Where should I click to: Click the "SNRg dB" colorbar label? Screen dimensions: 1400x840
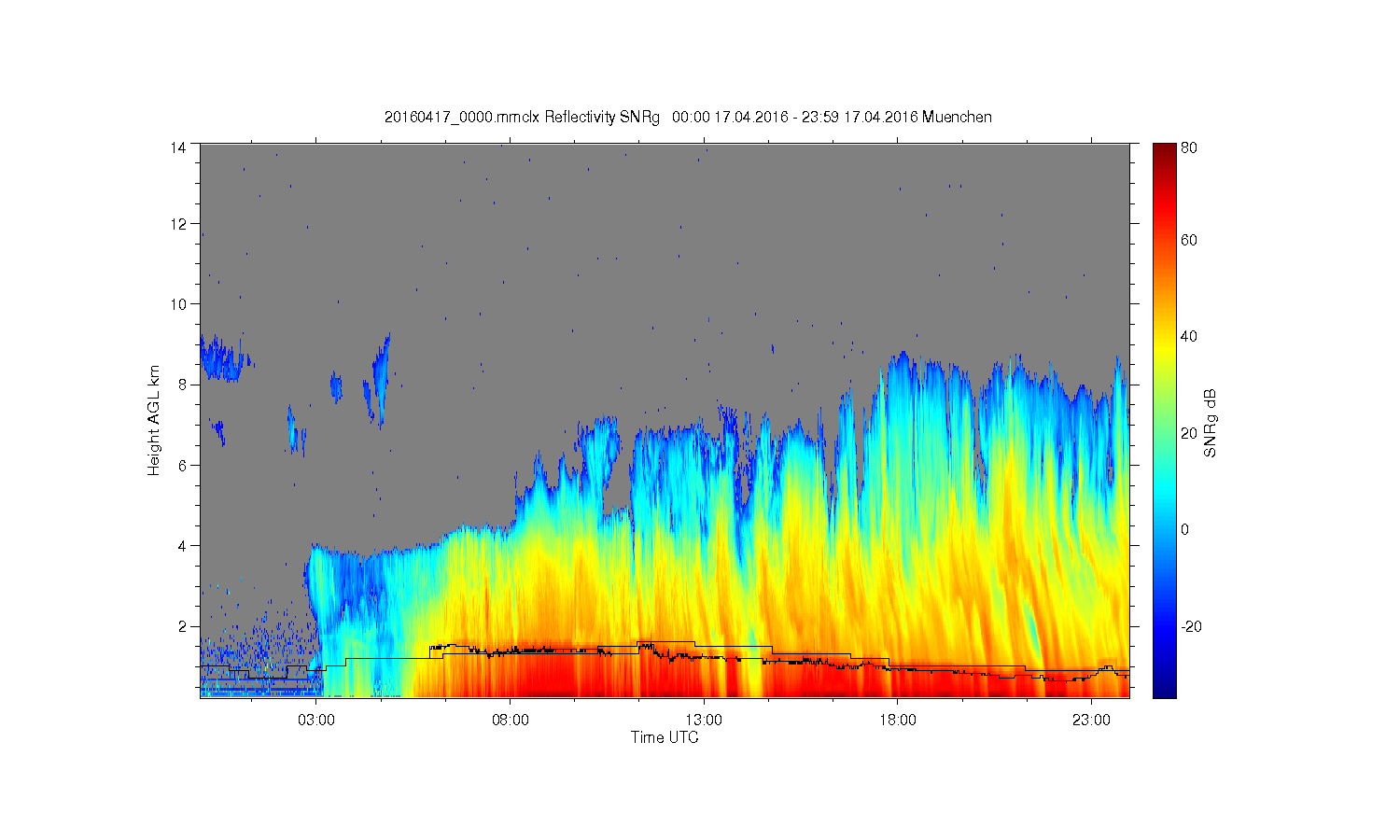[1210, 423]
